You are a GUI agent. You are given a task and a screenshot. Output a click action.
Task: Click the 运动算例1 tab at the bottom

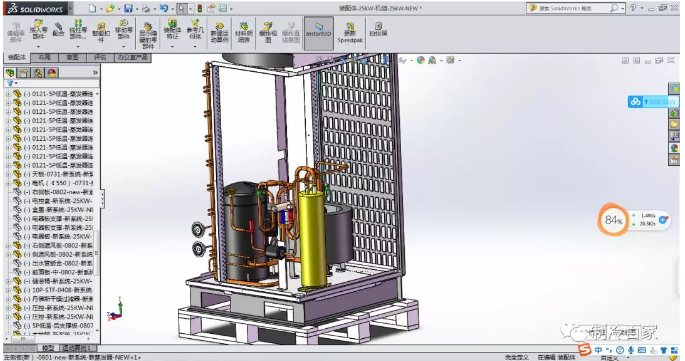pyautogui.click(x=77, y=348)
